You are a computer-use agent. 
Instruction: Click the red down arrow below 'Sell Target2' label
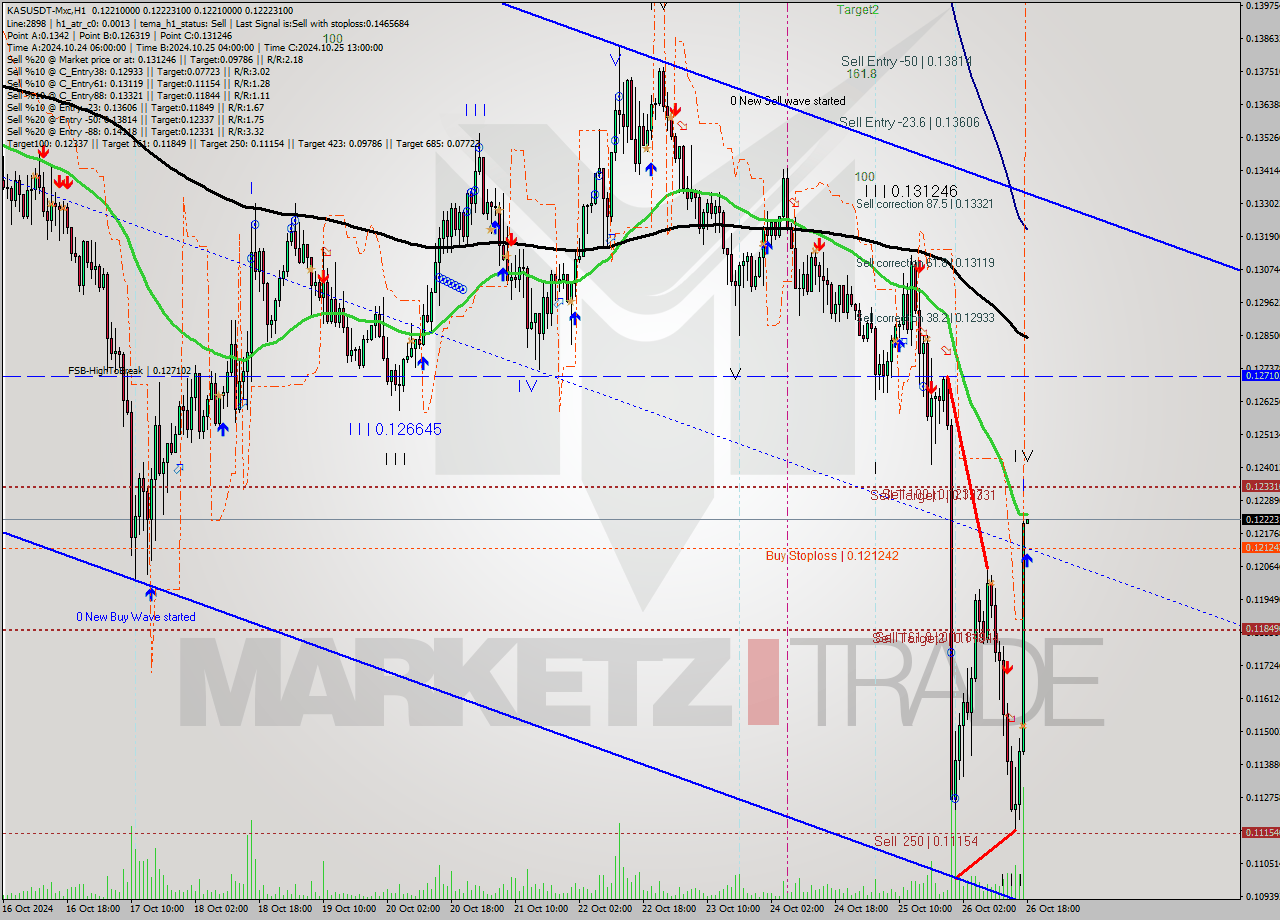pos(1007,667)
